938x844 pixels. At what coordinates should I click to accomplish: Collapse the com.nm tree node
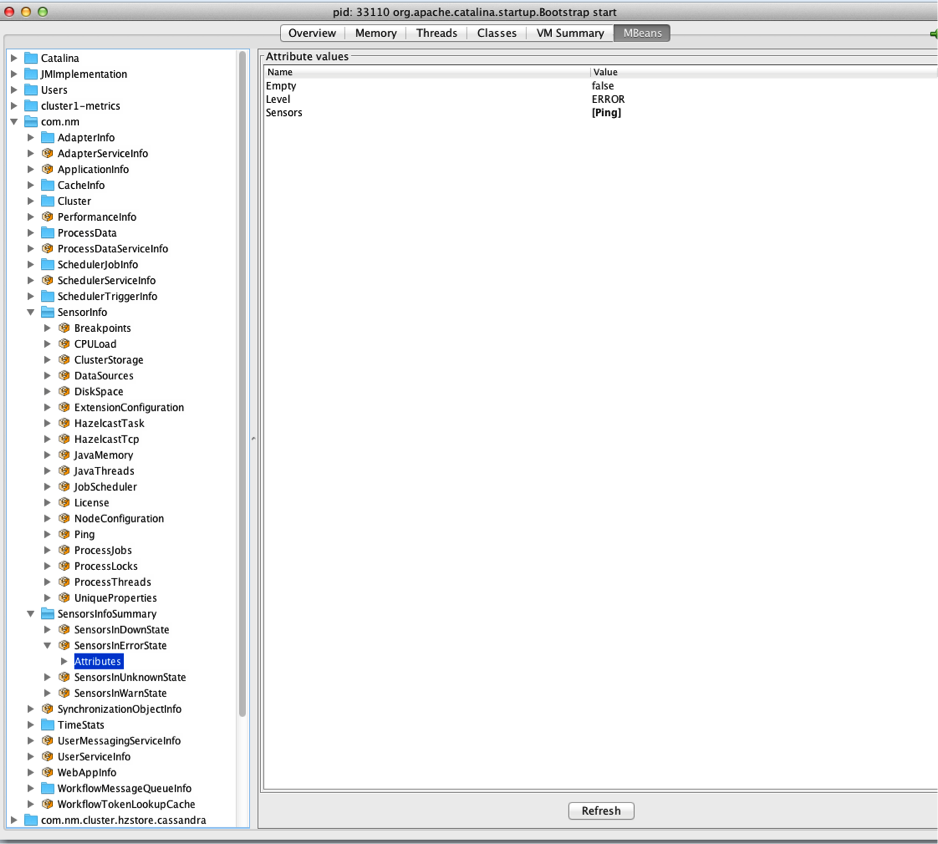coord(14,122)
